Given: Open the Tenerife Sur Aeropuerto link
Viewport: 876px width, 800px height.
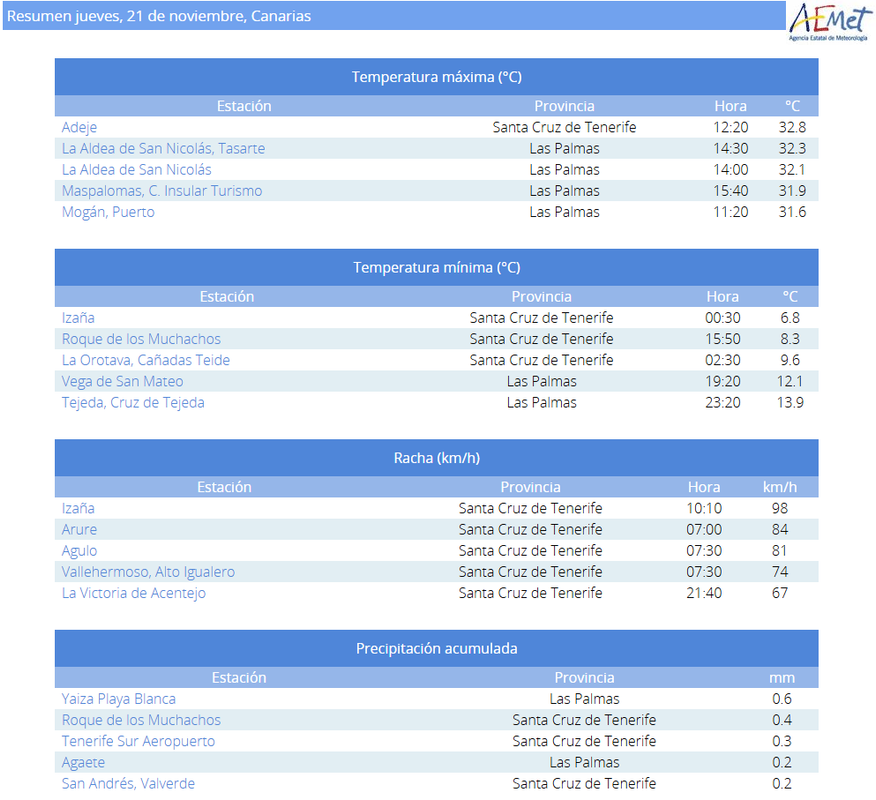Looking at the screenshot, I should (x=138, y=741).
